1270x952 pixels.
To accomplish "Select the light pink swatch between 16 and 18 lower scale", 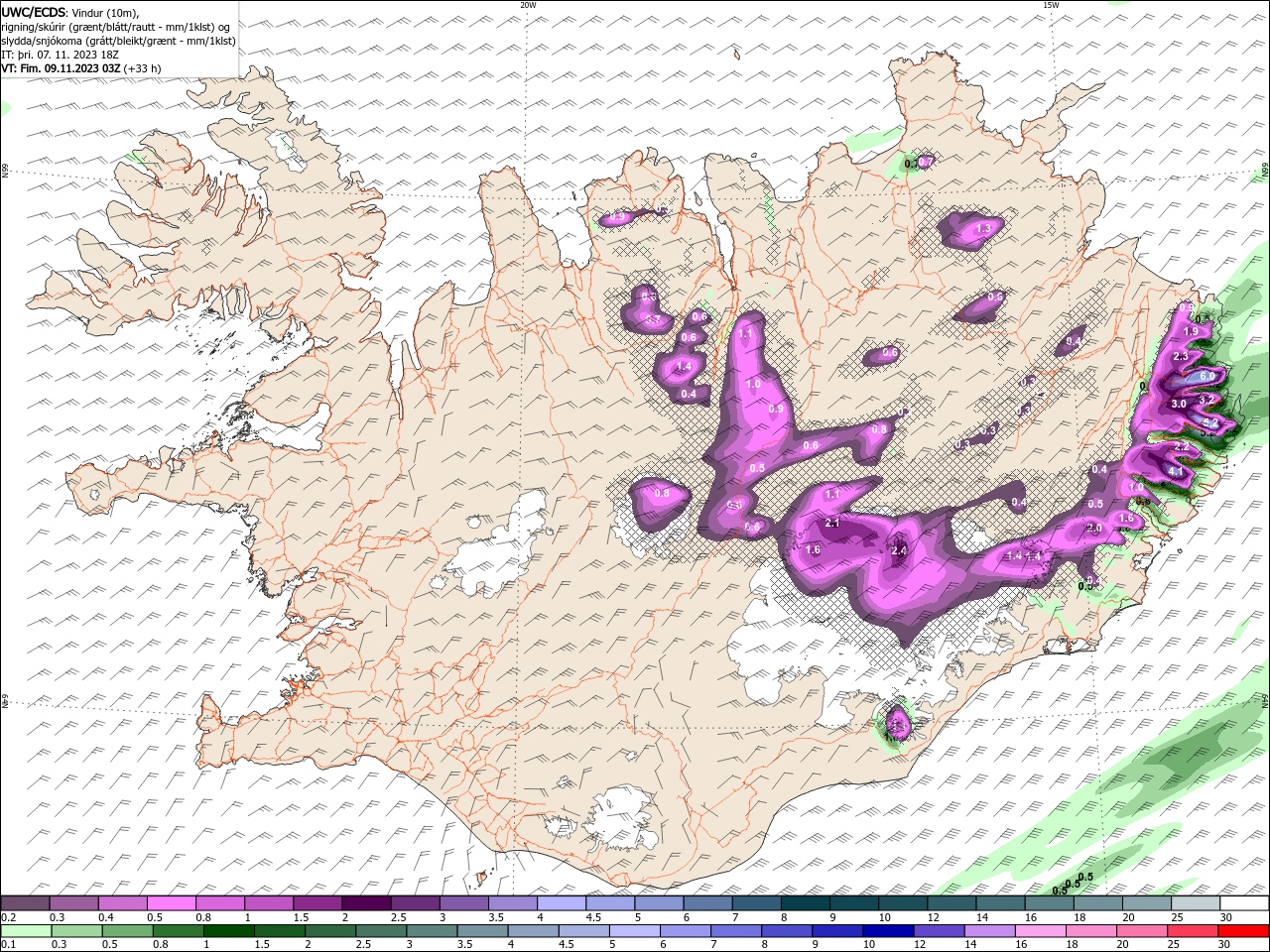I will (1040, 931).
